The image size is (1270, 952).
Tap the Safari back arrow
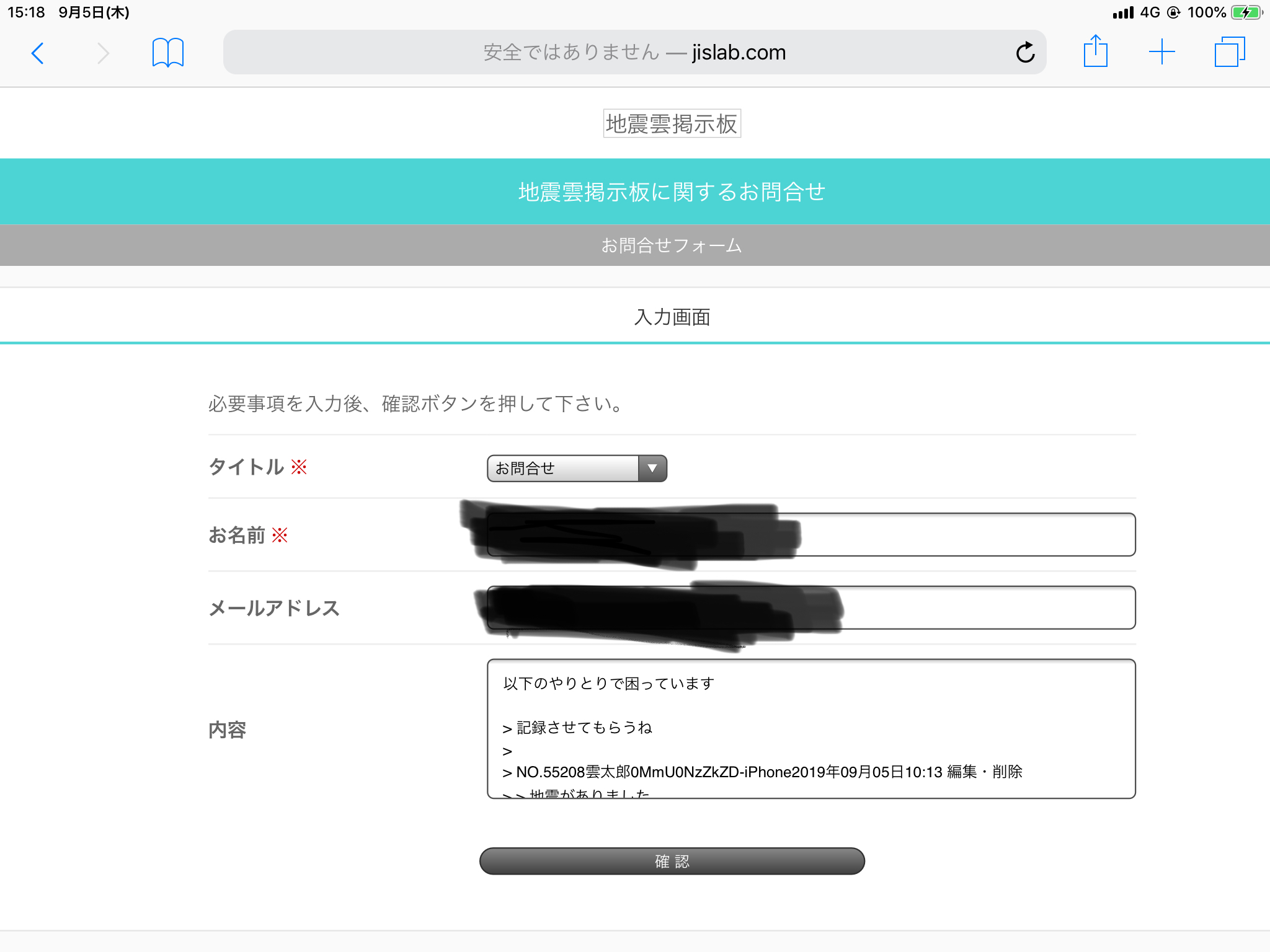click(38, 53)
